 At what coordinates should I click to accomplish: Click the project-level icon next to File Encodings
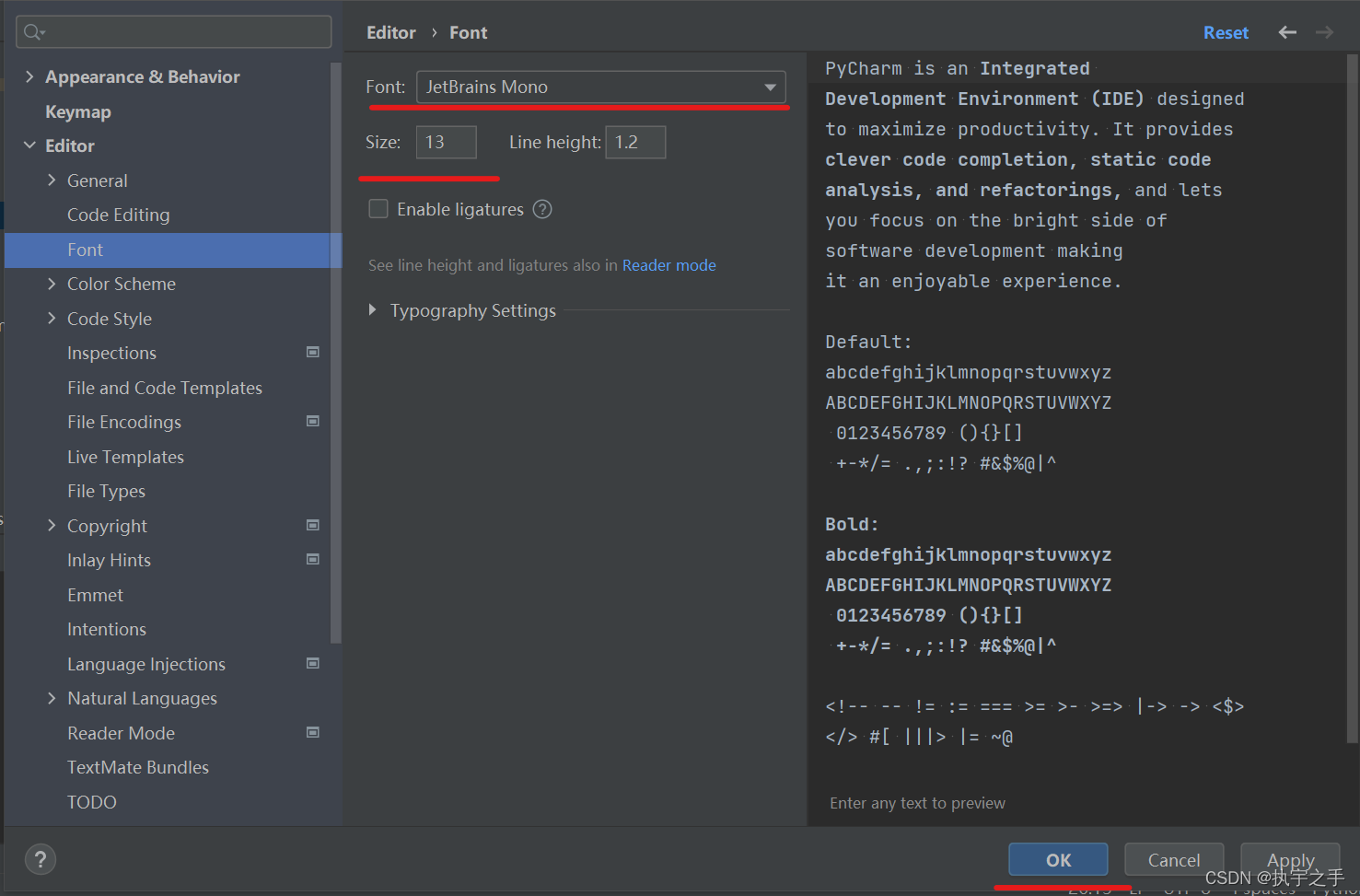pos(313,421)
